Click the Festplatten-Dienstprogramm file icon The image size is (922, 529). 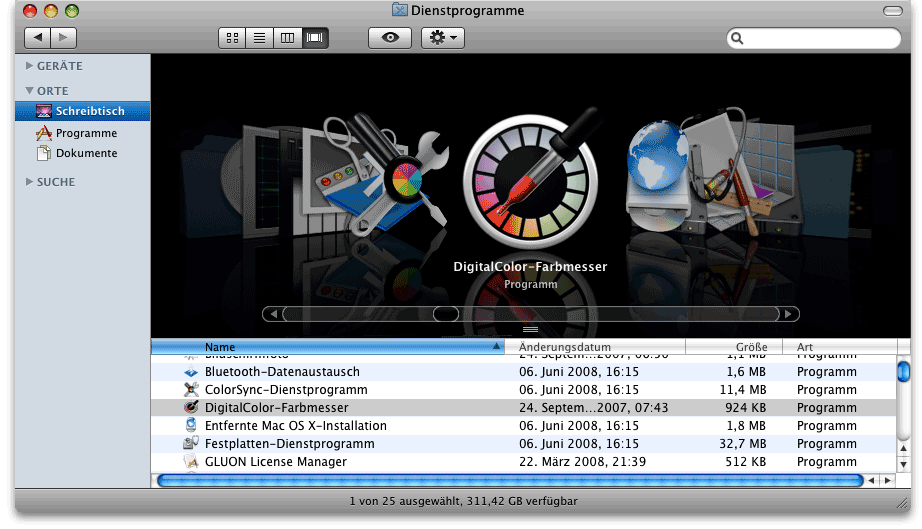191,444
